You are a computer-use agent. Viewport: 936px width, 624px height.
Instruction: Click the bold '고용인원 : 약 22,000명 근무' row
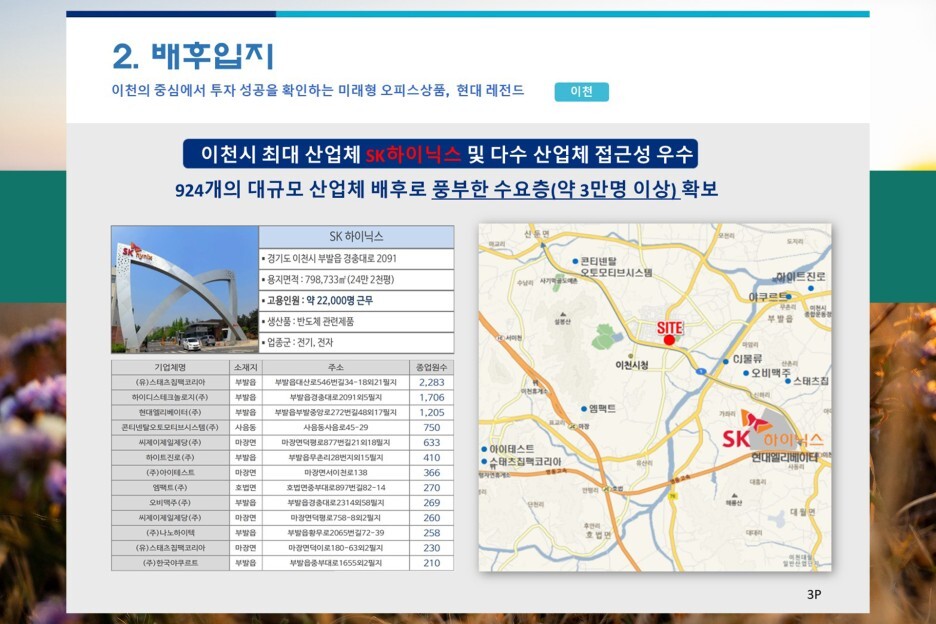(356, 300)
